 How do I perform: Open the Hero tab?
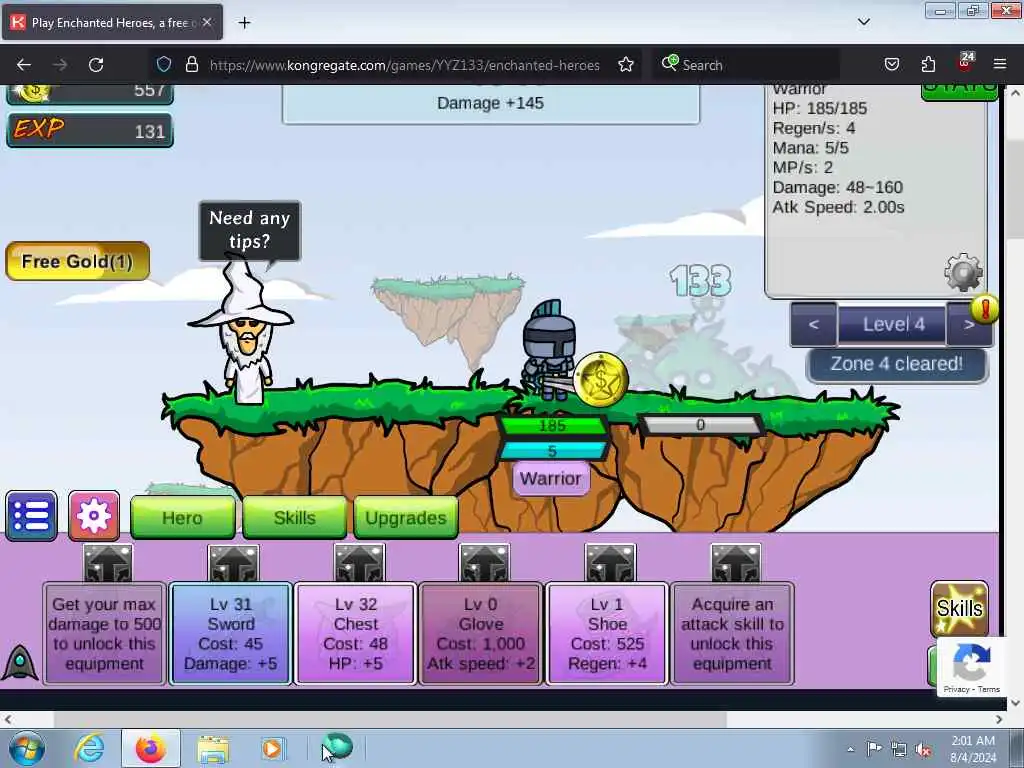pyautogui.click(x=183, y=517)
